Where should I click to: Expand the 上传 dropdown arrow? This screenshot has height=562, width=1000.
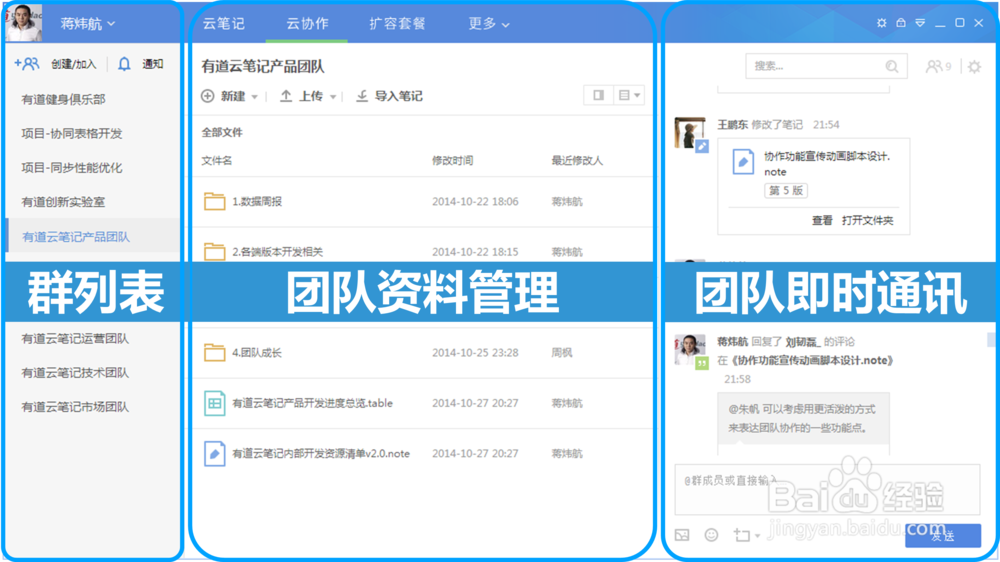coord(333,97)
